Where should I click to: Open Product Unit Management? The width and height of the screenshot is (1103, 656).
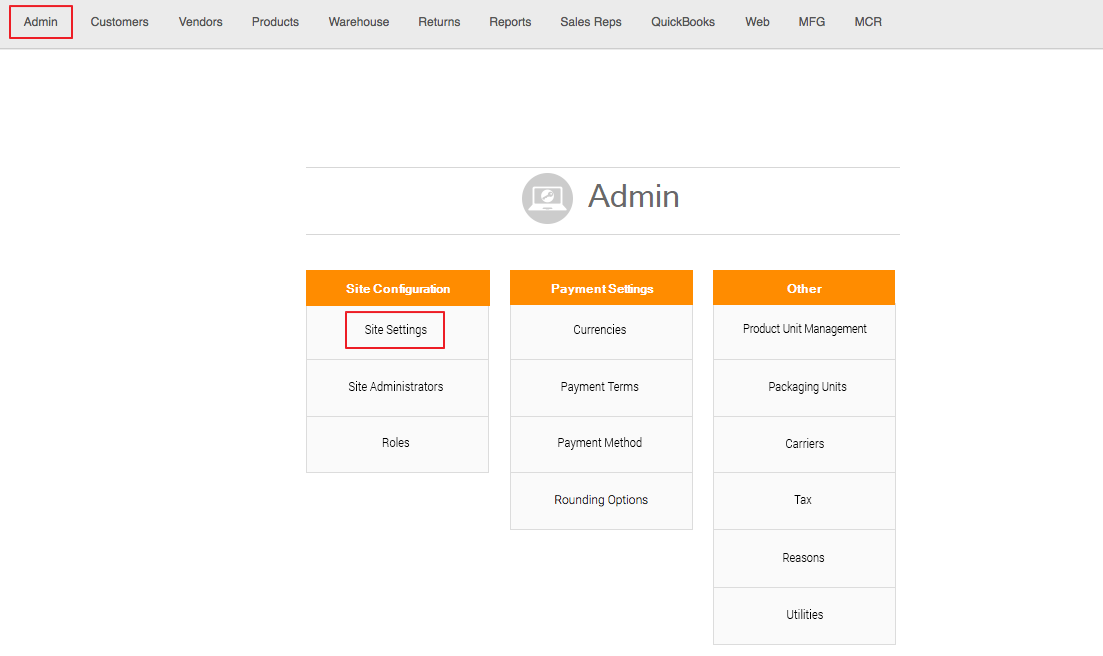[x=804, y=329]
